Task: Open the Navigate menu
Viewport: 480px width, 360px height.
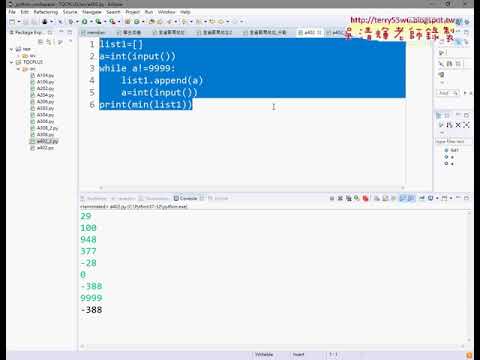Action: coord(92,12)
